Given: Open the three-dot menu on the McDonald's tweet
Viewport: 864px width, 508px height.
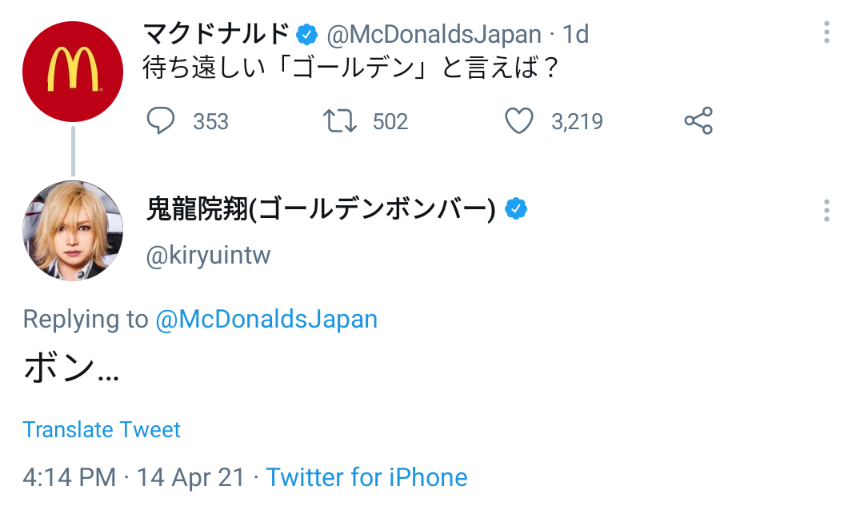Looking at the screenshot, I should tap(827, 33).
